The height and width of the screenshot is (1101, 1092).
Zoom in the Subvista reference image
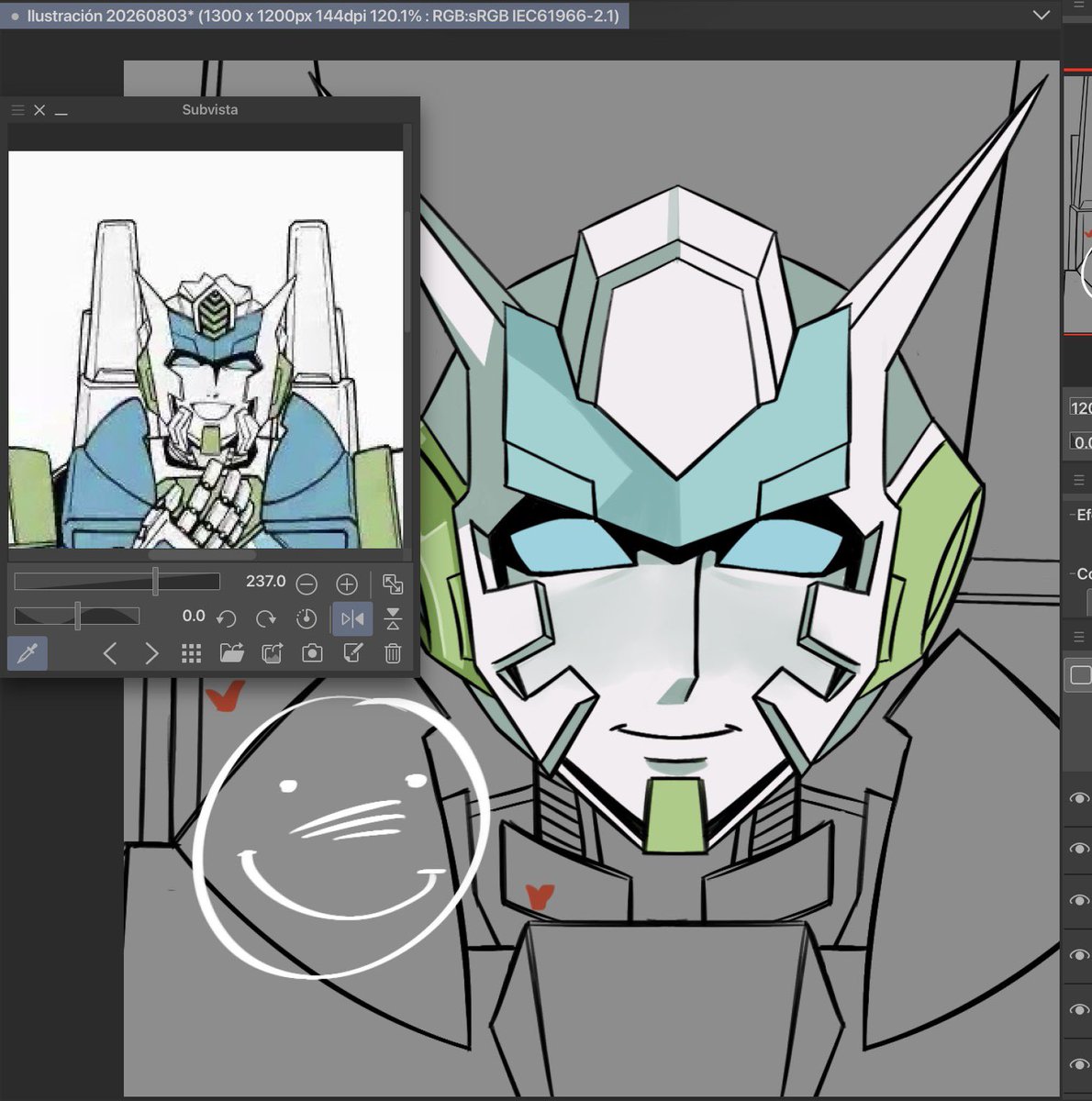point(347,584)
